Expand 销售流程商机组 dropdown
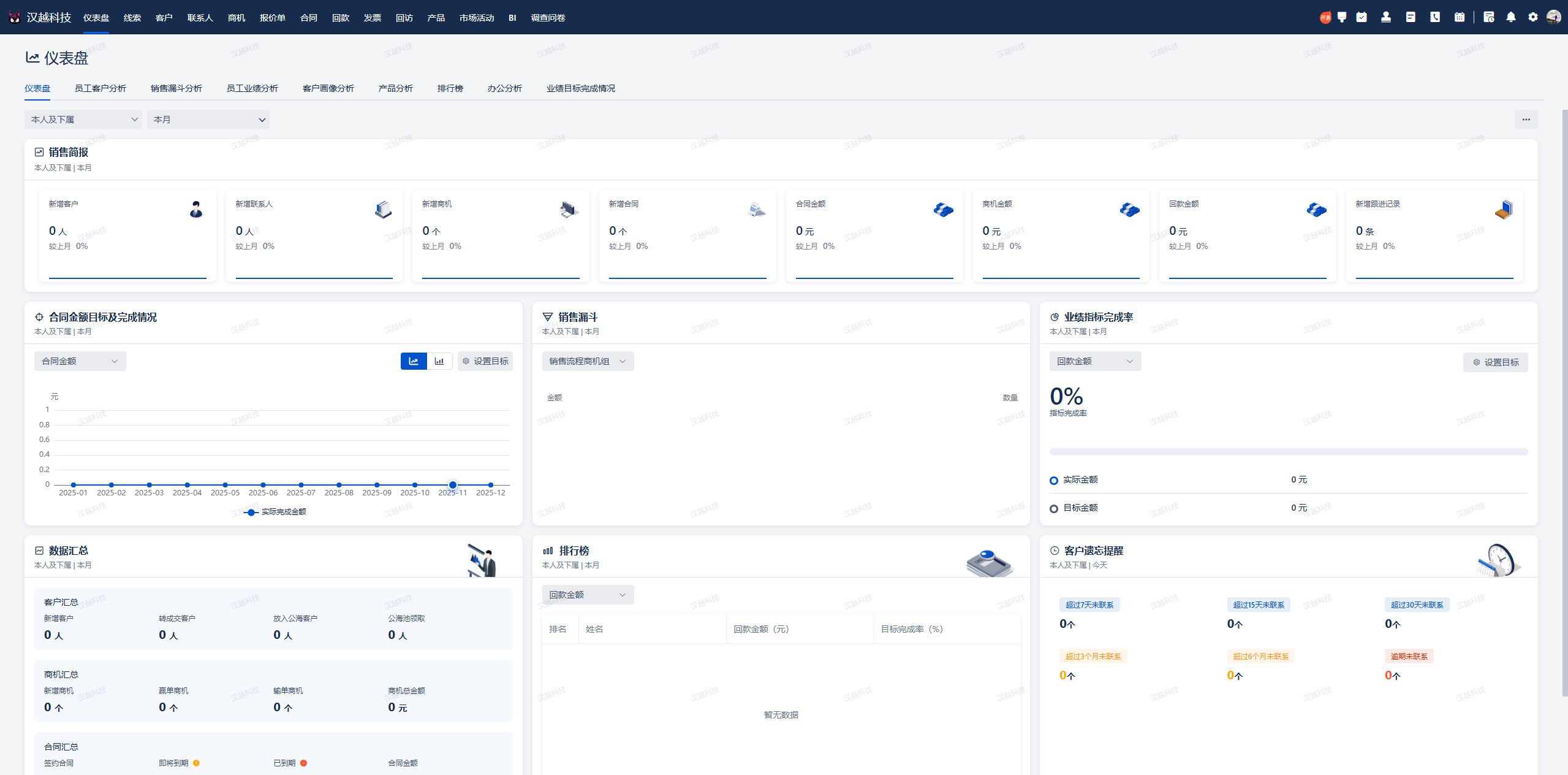Screen dimensions: 1568x775 click(x=587, y=361)
